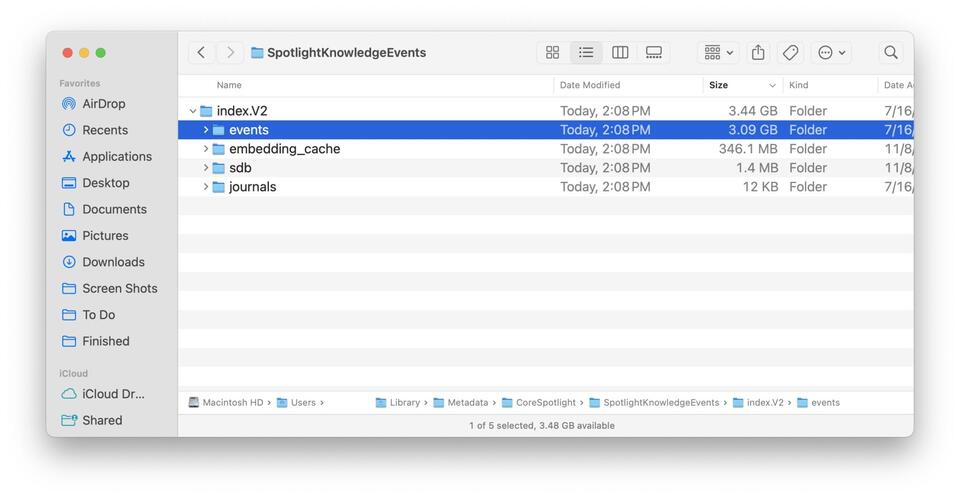Switch to gallery view
Screen dimensions: 960x498
tap(654, 53)
